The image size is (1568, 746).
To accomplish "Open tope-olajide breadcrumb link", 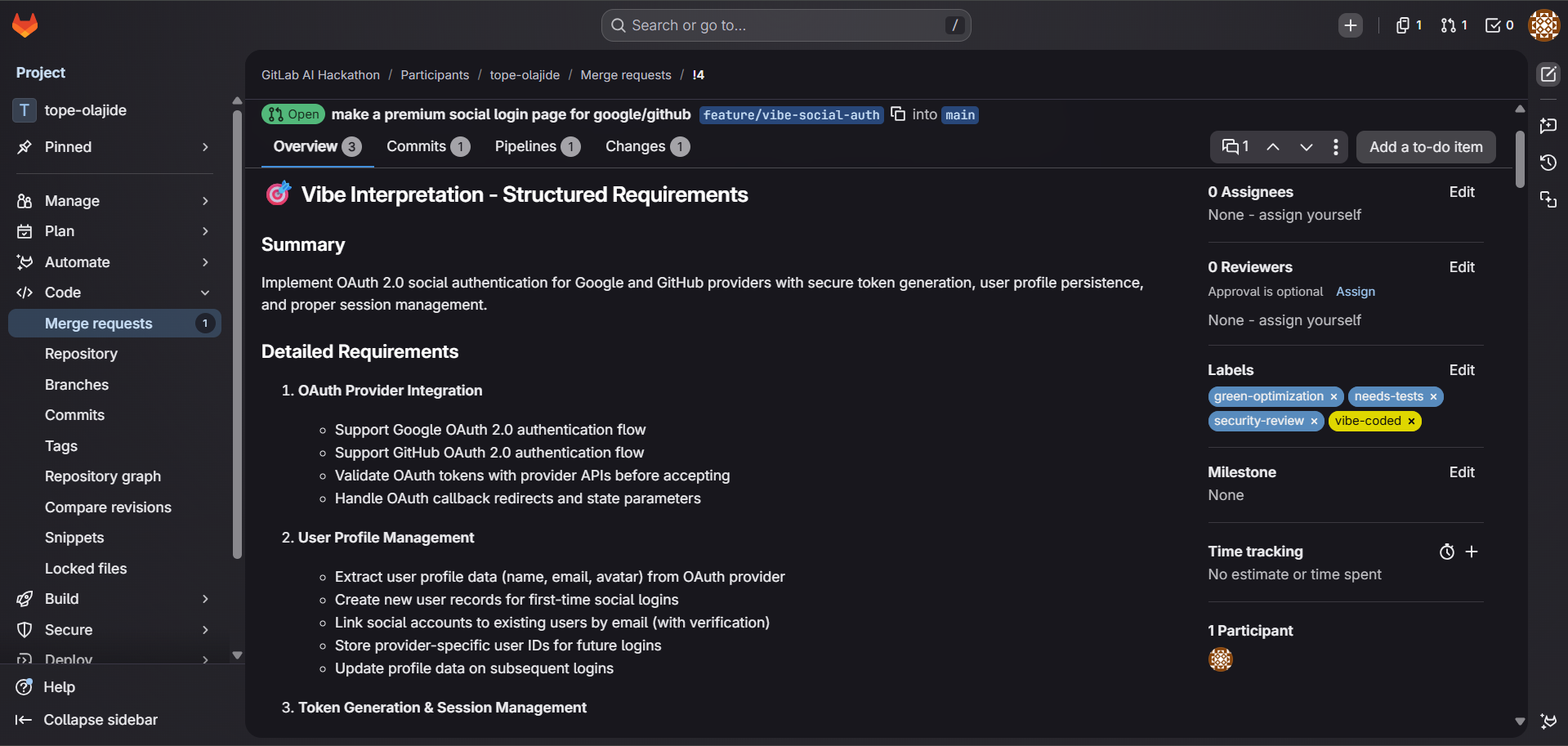I will pyautogui.click(x=525, y=75).
